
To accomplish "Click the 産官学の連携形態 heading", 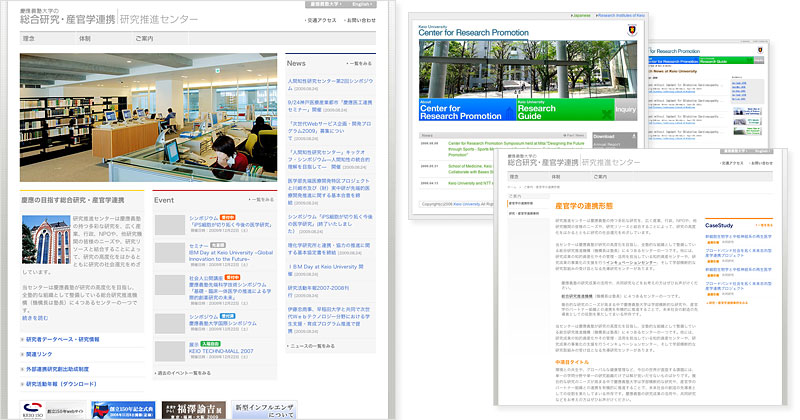I will pos(584,206).
